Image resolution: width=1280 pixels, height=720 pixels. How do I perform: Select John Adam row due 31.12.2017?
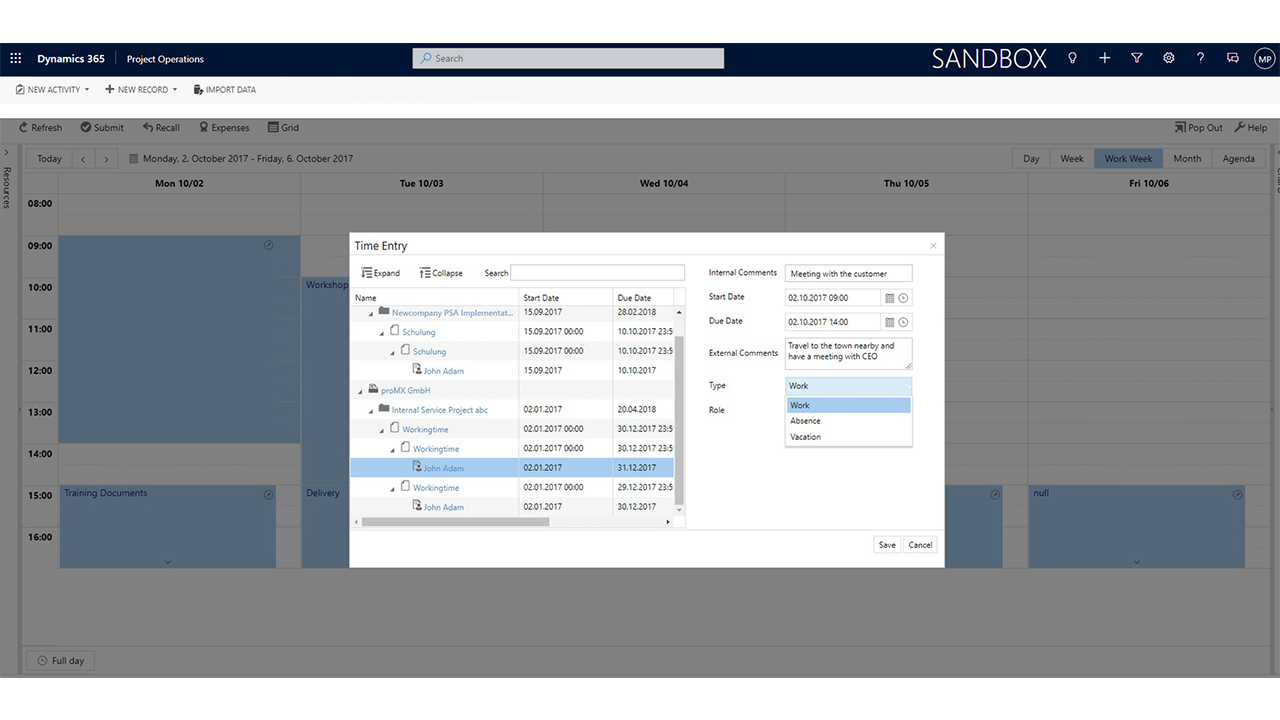click(x=512, y=468)
